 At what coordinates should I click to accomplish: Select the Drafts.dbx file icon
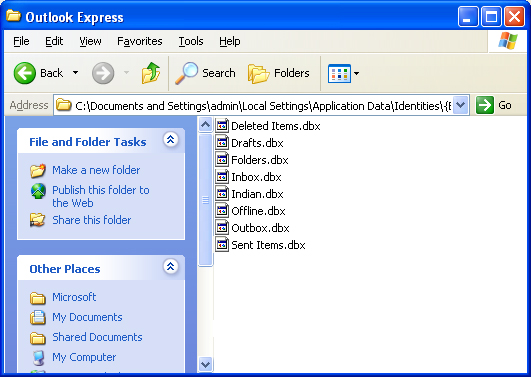point(222,143)
